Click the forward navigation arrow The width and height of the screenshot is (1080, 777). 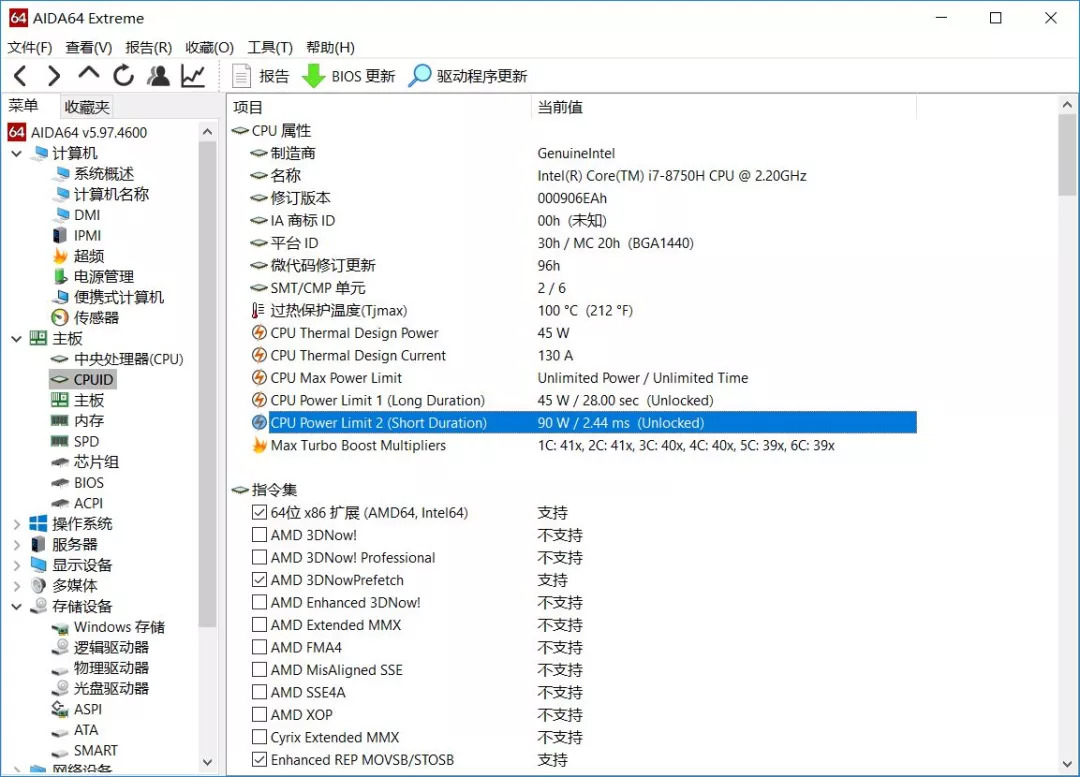click(x=54, y=75)
